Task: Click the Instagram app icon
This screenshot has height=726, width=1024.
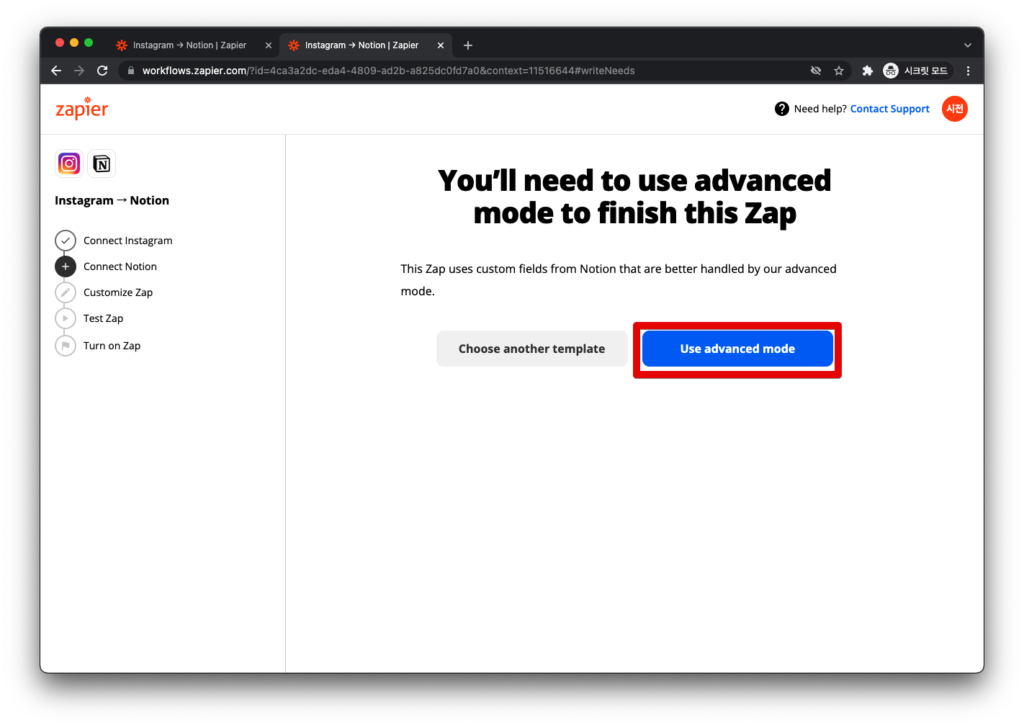Action: 69,163
